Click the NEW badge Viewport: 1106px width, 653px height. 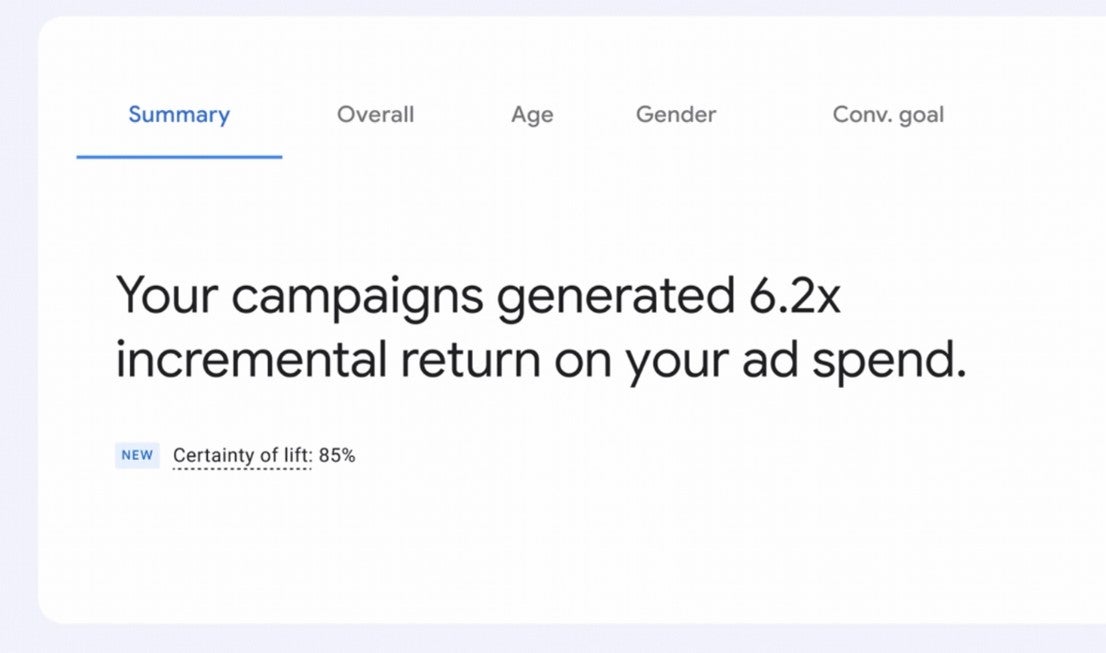[137, 456]
